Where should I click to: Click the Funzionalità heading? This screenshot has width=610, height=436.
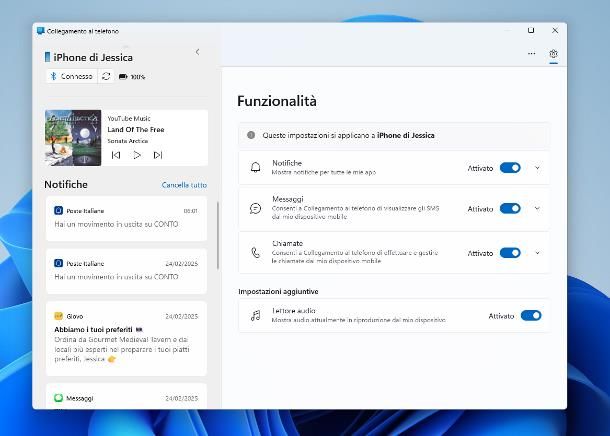click(x=277, y=101)
